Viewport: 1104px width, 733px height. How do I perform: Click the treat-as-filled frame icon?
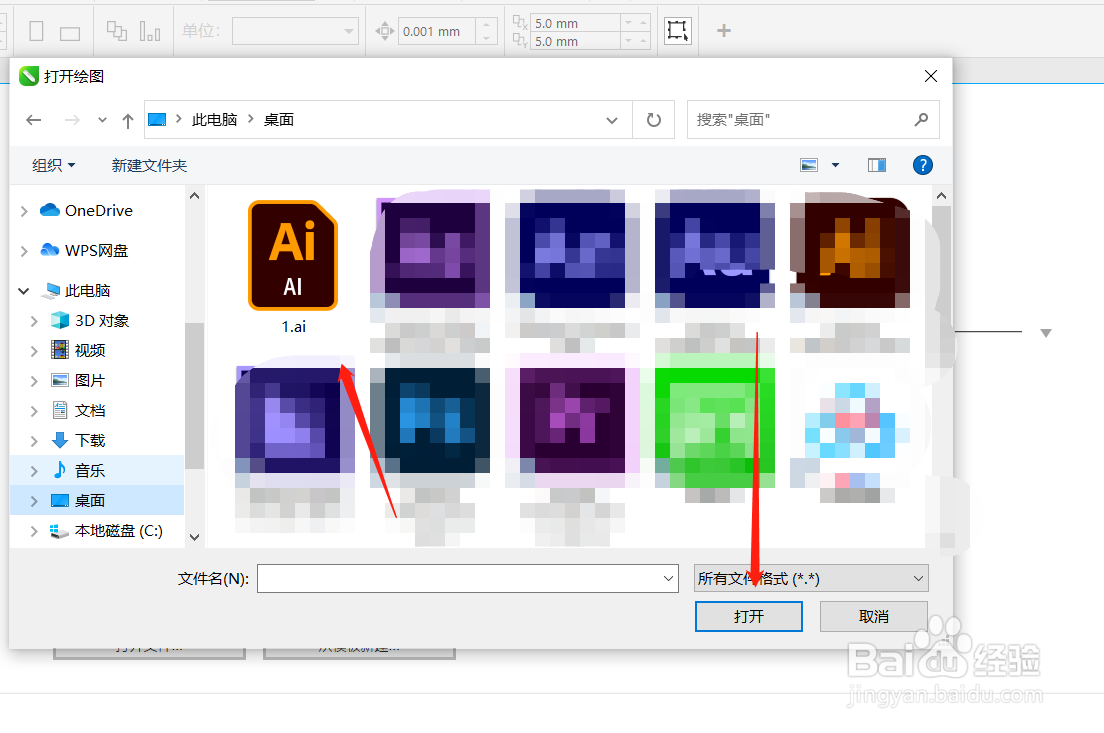point(677,30)
